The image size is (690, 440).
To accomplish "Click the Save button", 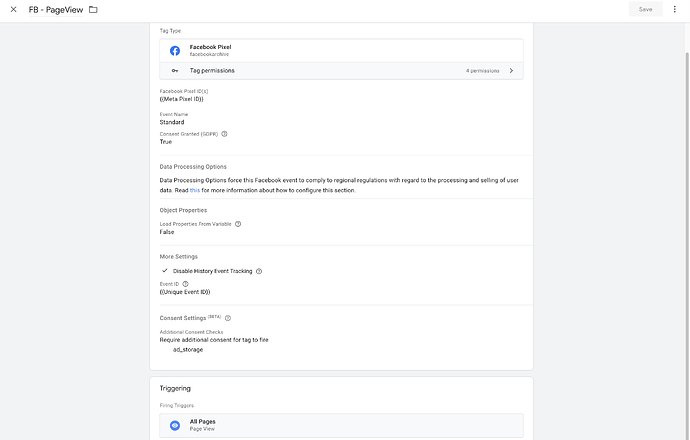I will click(646, 9).
